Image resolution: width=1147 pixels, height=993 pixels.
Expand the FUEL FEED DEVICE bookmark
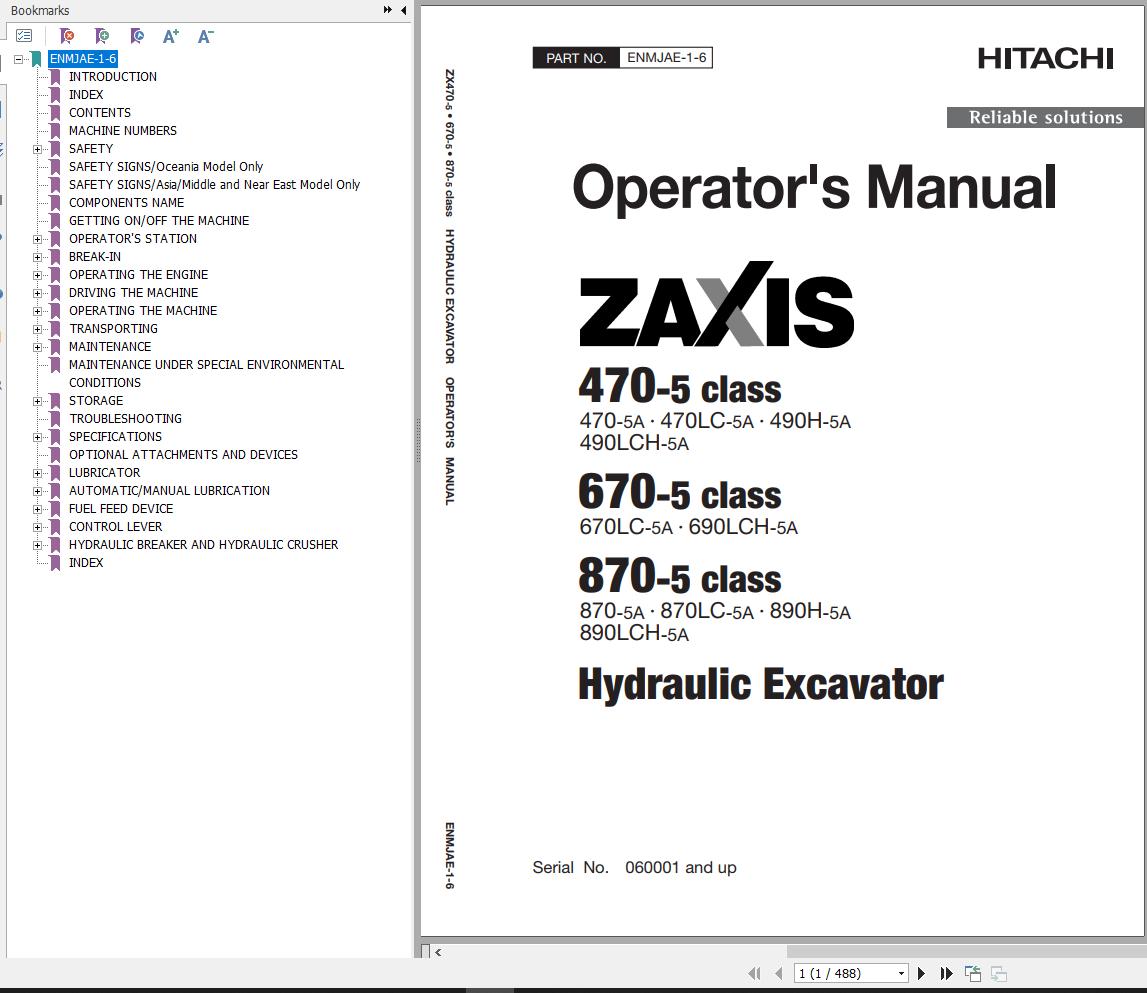pos(37,509)
